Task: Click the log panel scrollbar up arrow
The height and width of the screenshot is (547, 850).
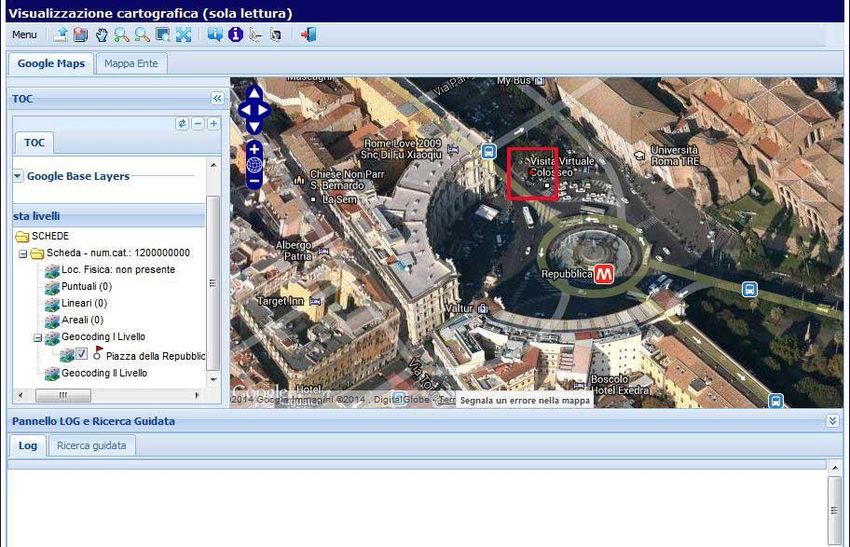Action: 835,468
